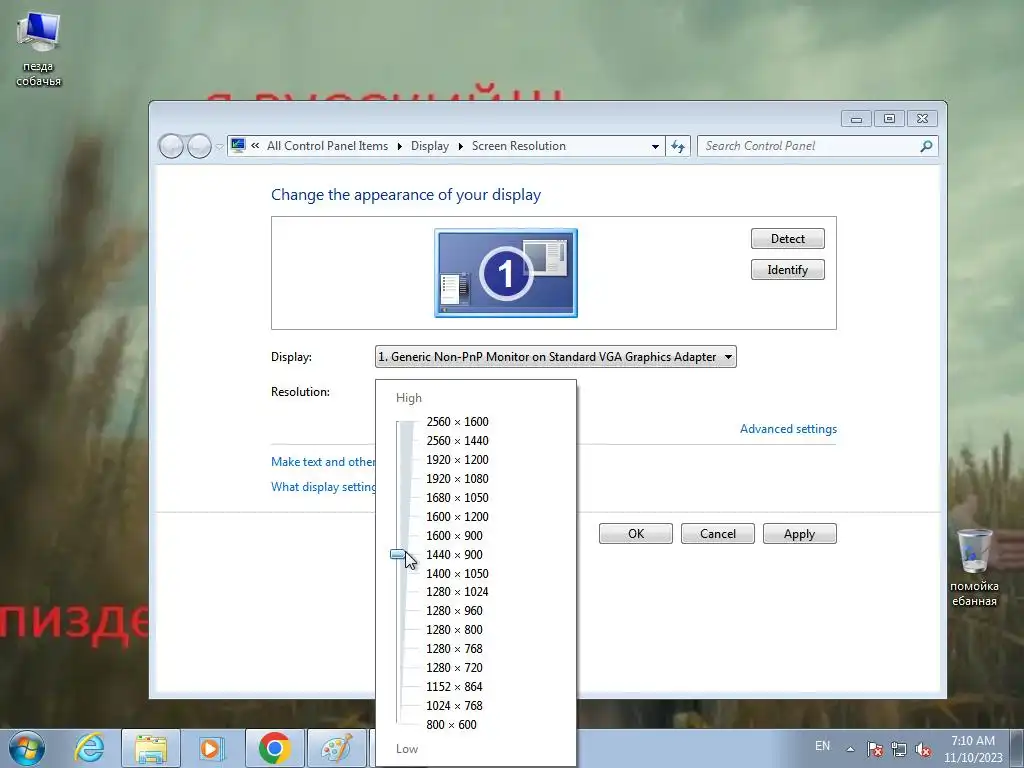Image resolution: width=1024 pixels, height=768 pixels.
Task: Open Windows Explorer from the taskbar
Action: [151, 748]
